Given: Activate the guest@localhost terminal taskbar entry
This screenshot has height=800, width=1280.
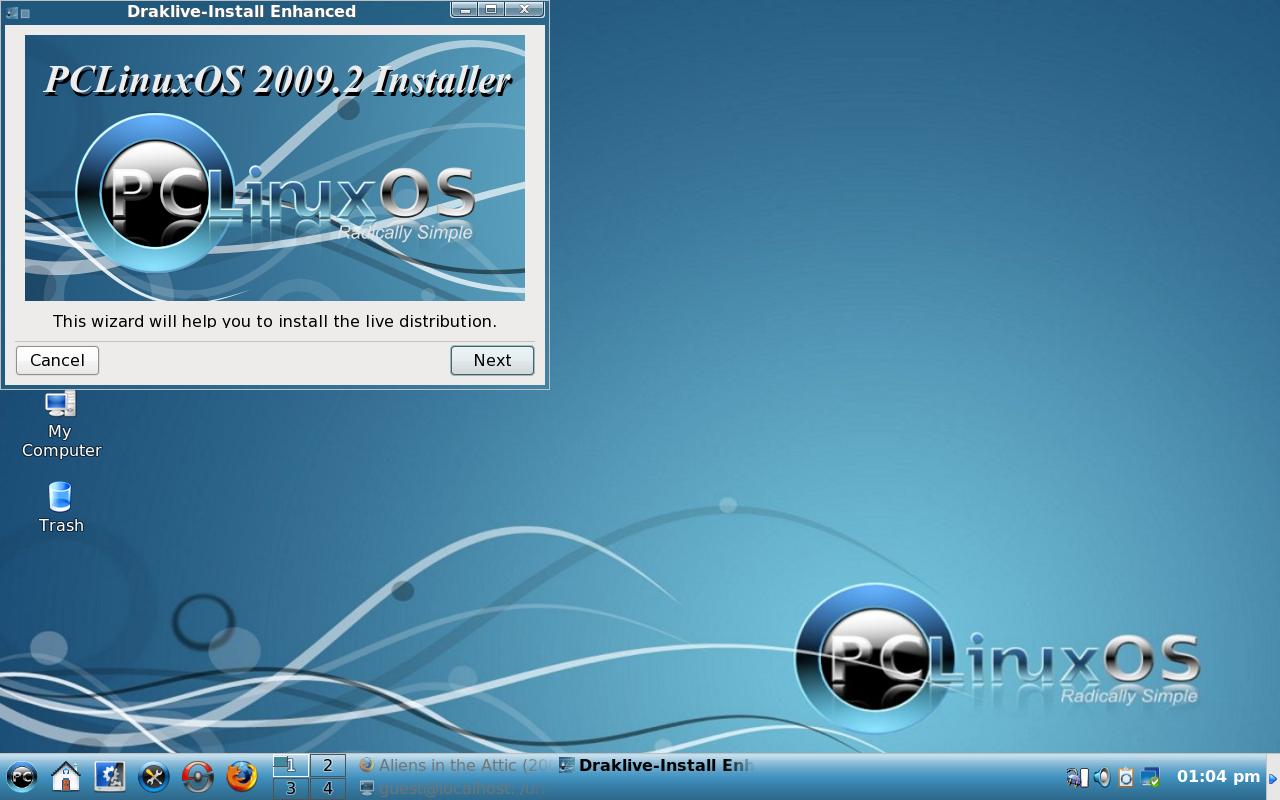Looking at the screenshot, I should coord(455,788).
